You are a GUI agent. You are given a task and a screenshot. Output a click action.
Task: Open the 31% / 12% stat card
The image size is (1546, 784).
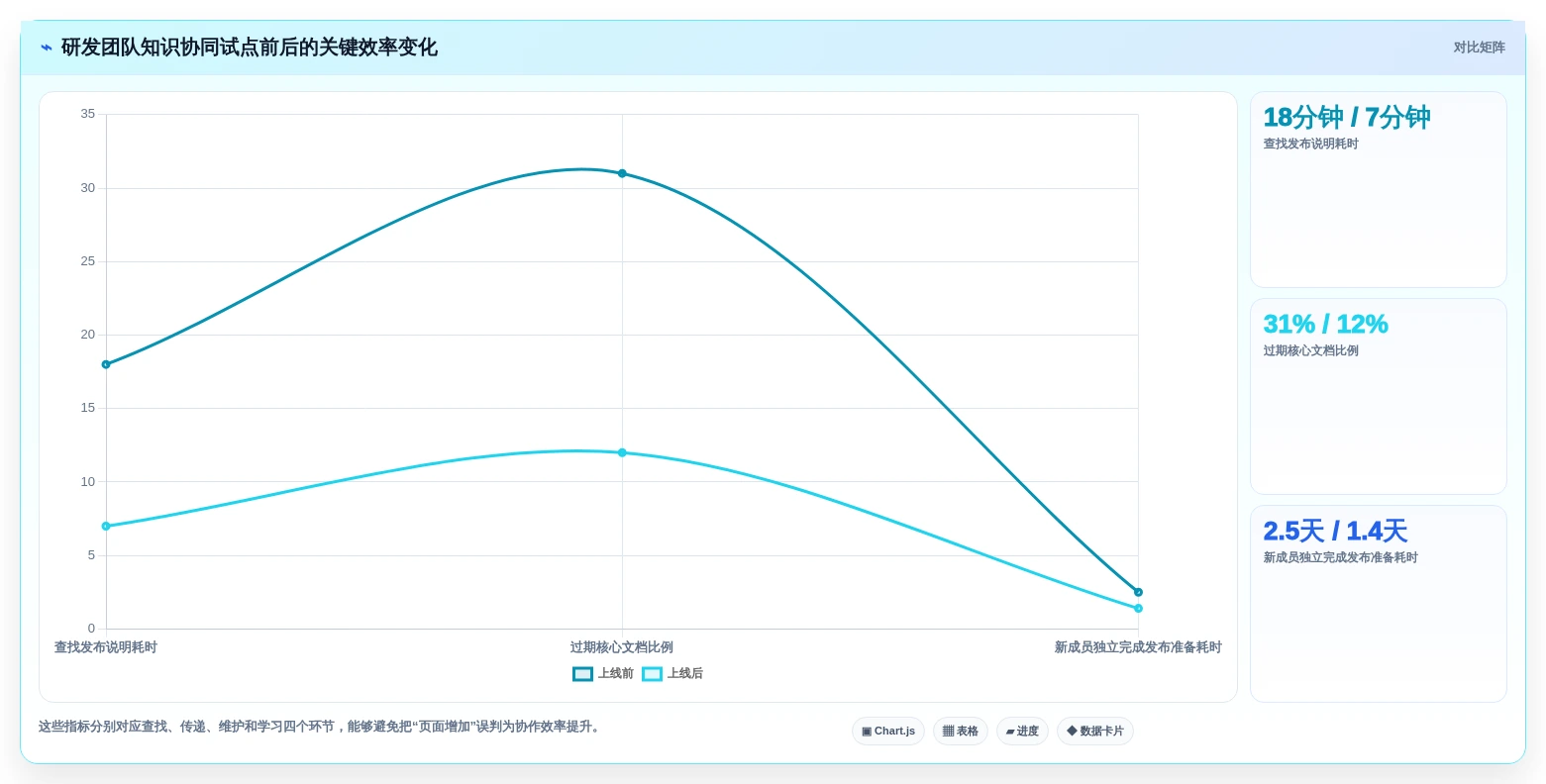click(1379, 397)
